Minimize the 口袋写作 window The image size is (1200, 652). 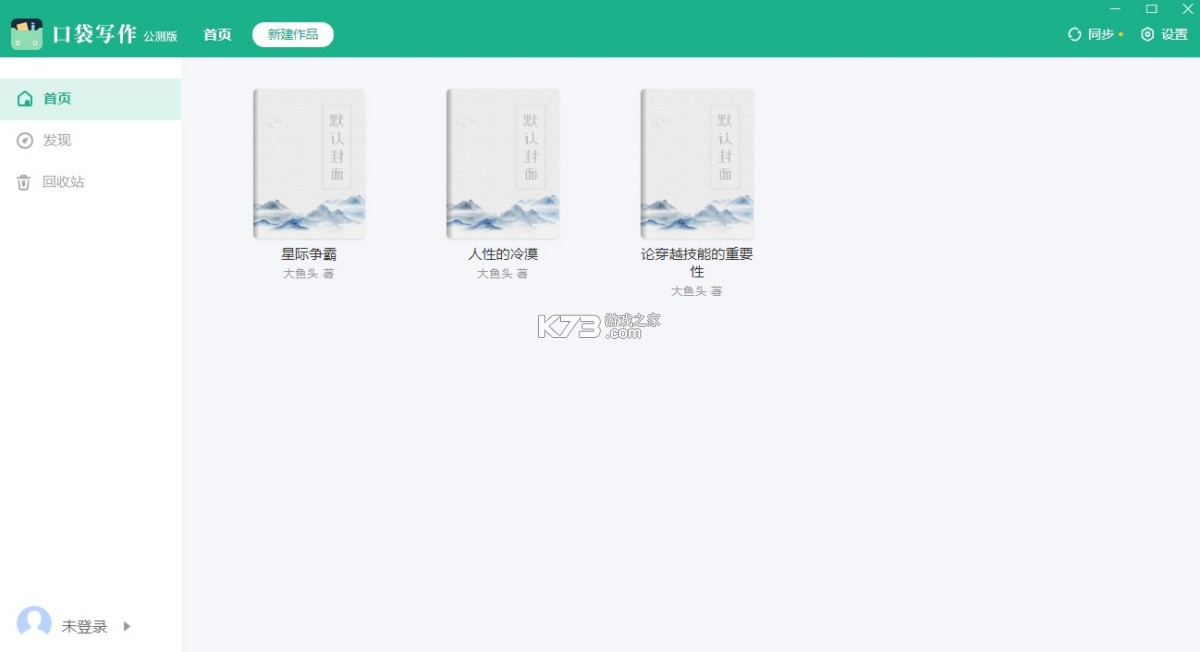tap(1115, 9)
